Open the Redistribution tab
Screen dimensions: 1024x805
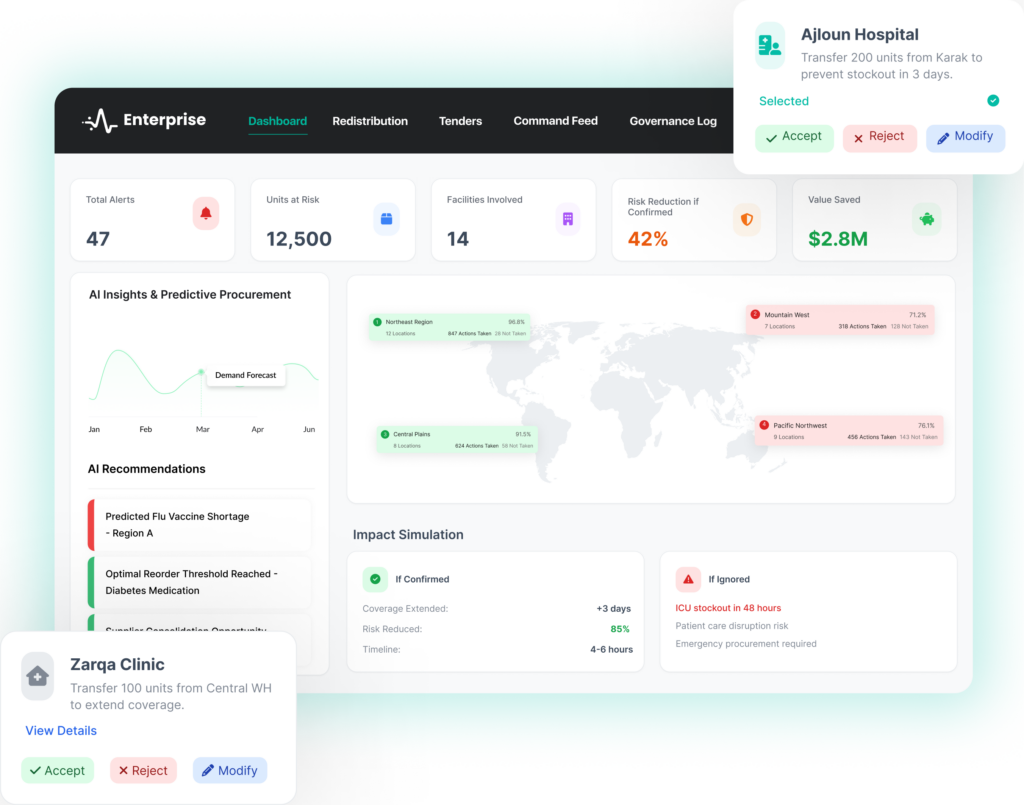(370, 121)
